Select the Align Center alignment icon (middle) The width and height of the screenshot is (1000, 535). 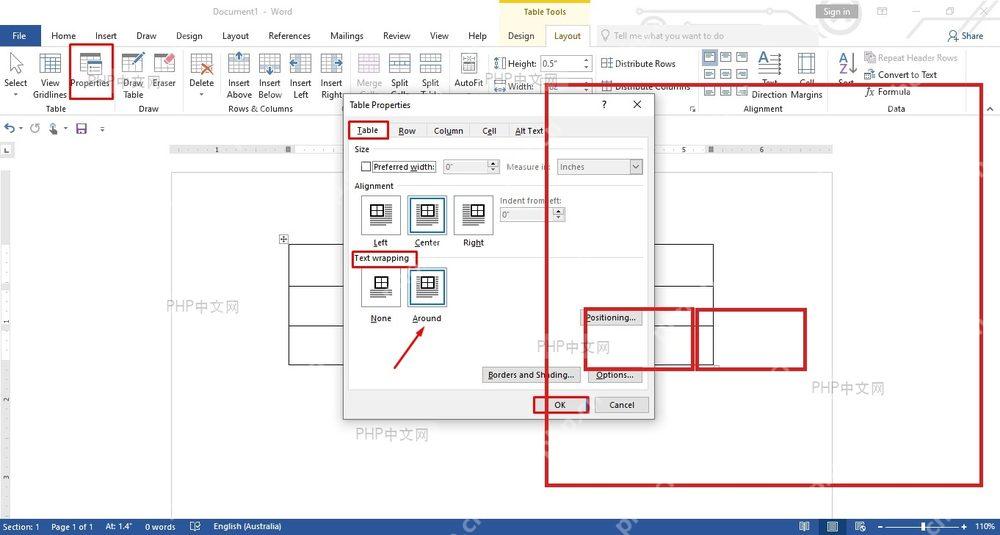pyautogui.click(x=725, y=75)
